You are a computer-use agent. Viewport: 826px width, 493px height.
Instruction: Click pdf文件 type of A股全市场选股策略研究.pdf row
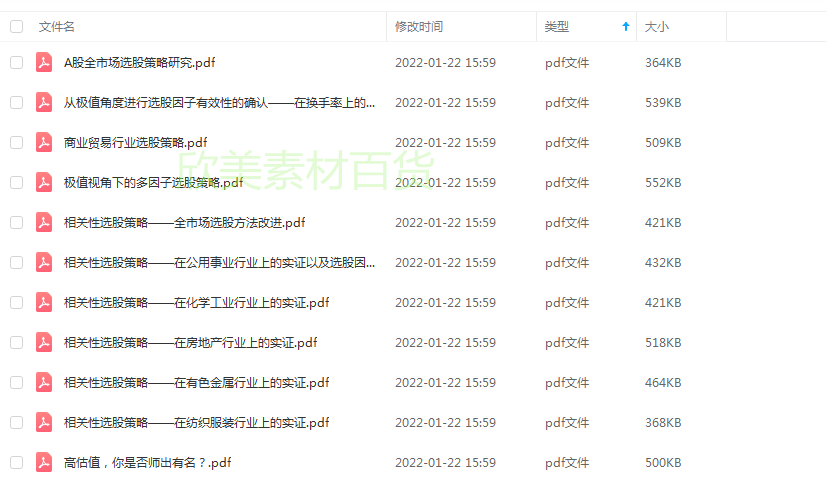(x=567, y=63)
